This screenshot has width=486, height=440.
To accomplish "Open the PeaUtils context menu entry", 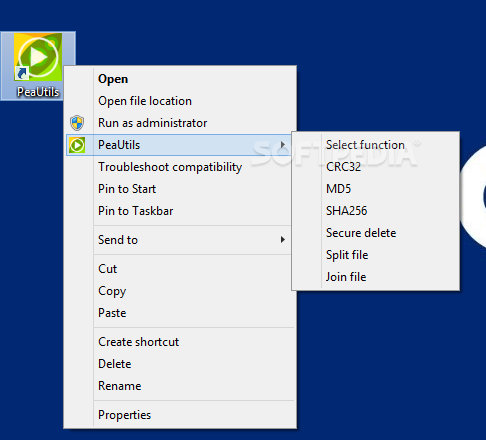I will click(x=179, y=145).
